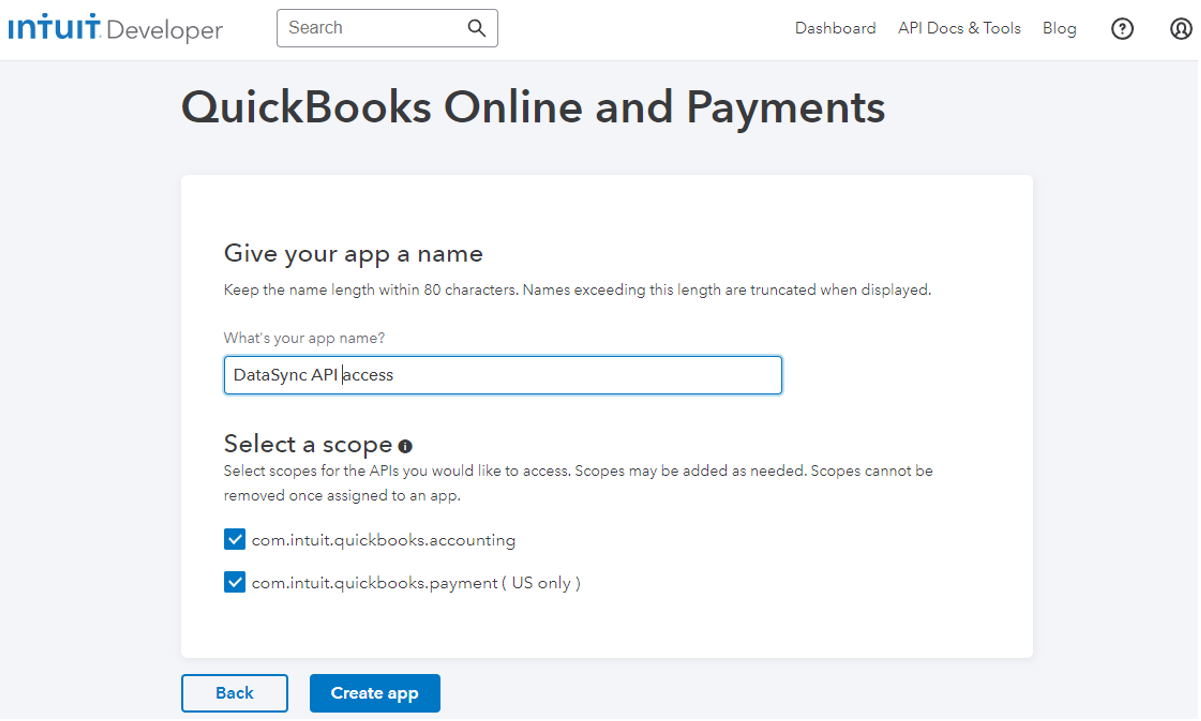This screenshot has width=1201, height=721.
Task: Open the account profile icon
Action: 1182,28
